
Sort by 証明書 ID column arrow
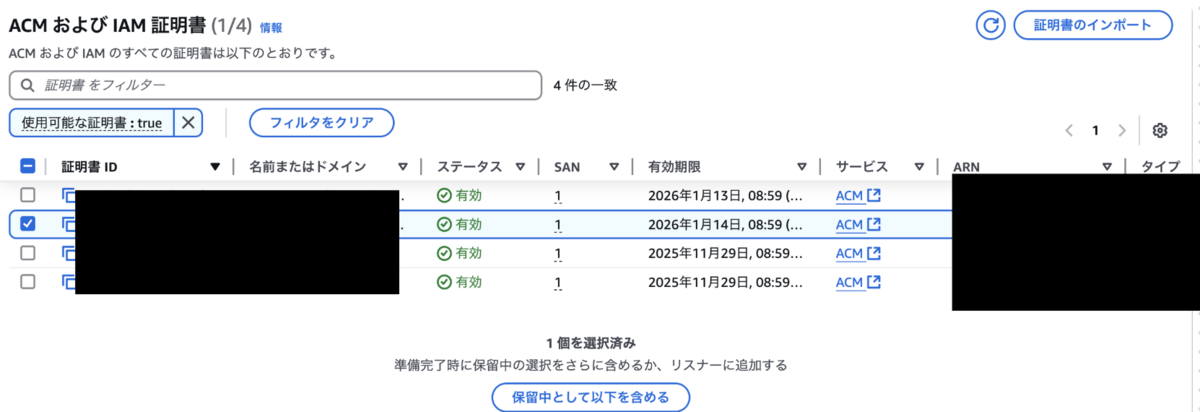tap(215, 167)
